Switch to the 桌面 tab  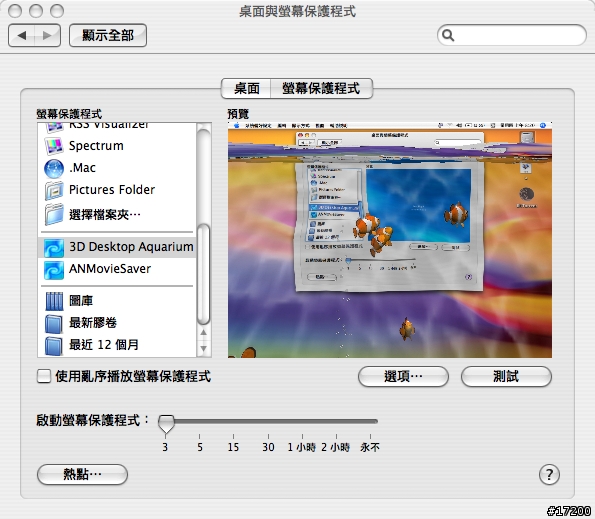pyautogui.click(x=247, y=88)
